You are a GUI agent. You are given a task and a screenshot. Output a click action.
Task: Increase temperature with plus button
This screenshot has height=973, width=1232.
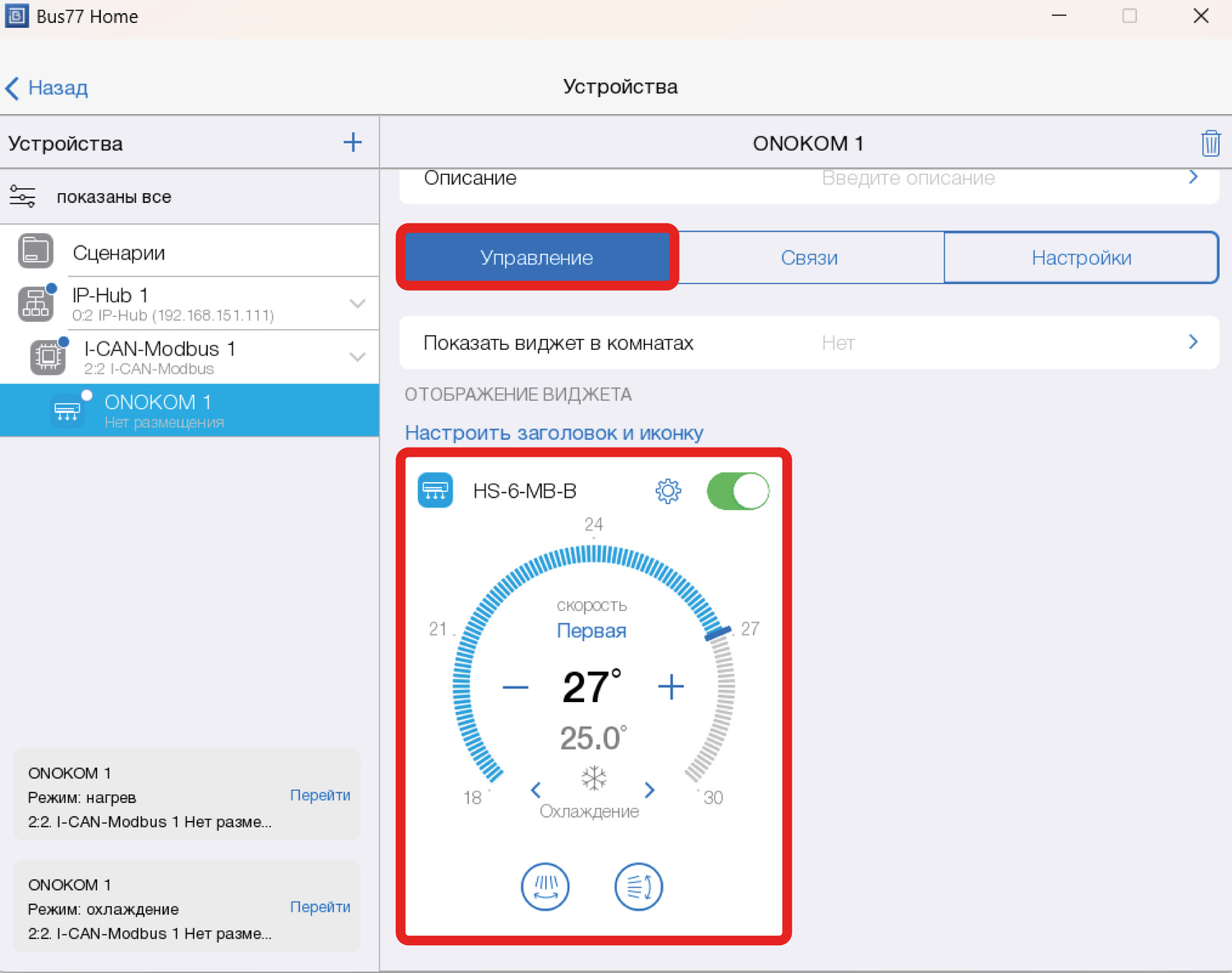[670, 686]
